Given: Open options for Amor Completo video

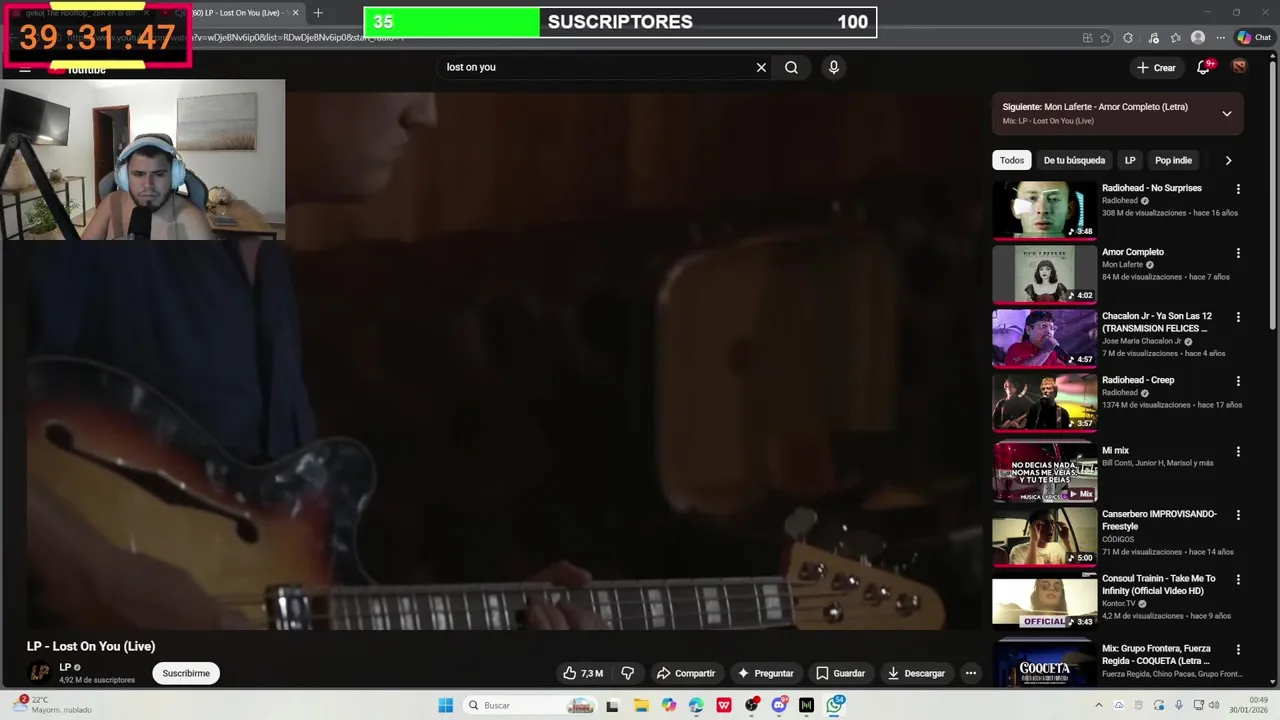Looking at the screenshot, I should (1238, 253).
